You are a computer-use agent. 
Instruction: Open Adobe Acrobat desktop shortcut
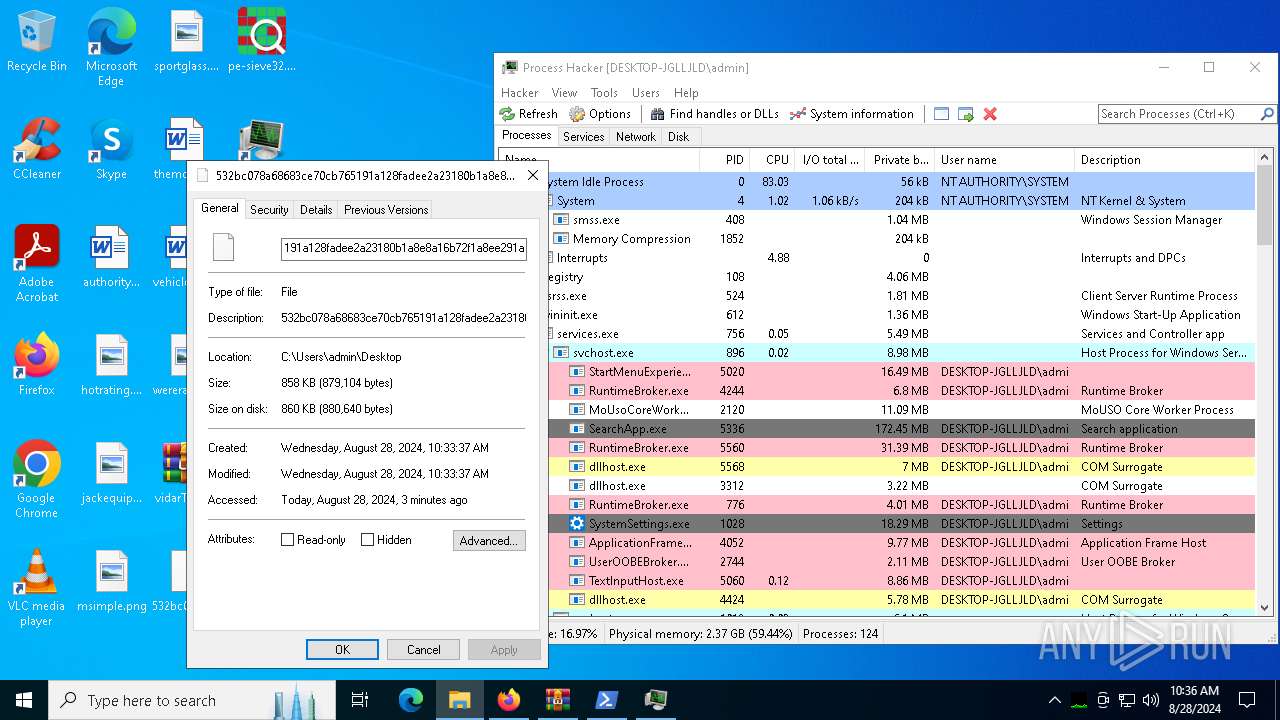coord(37,264)
